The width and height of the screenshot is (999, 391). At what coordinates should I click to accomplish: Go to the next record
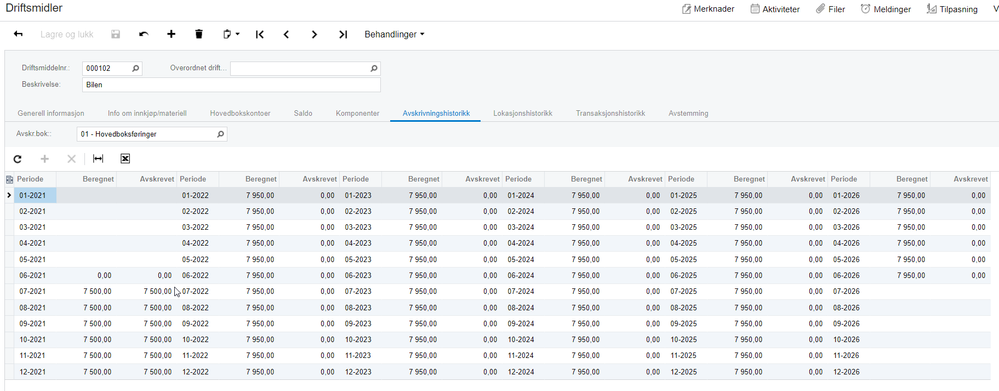point(314,34)
